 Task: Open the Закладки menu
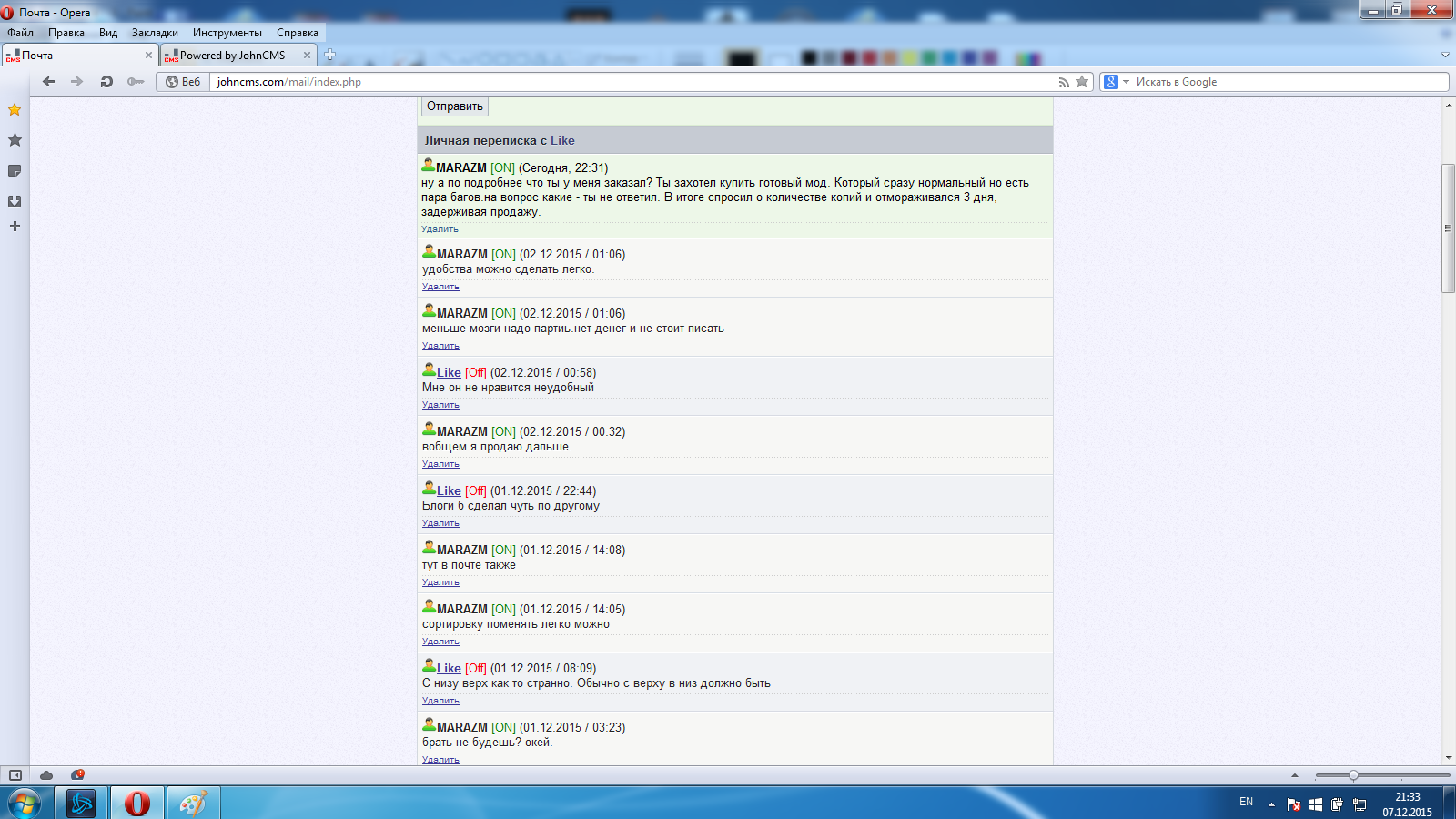click(x=155, y=33)
